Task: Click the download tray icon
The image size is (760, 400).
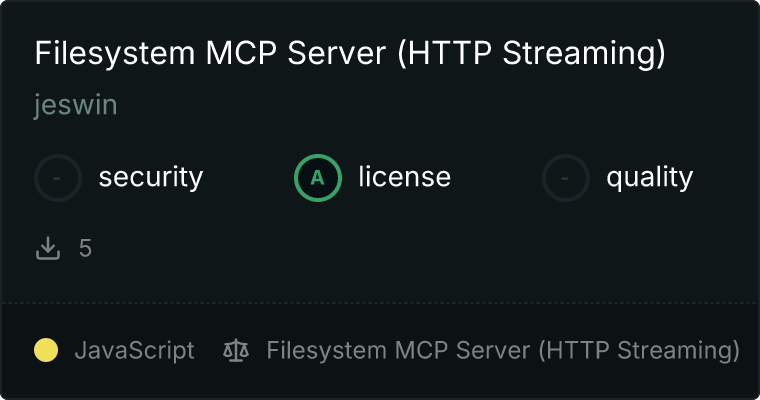Action: click(x=48, y=248)
